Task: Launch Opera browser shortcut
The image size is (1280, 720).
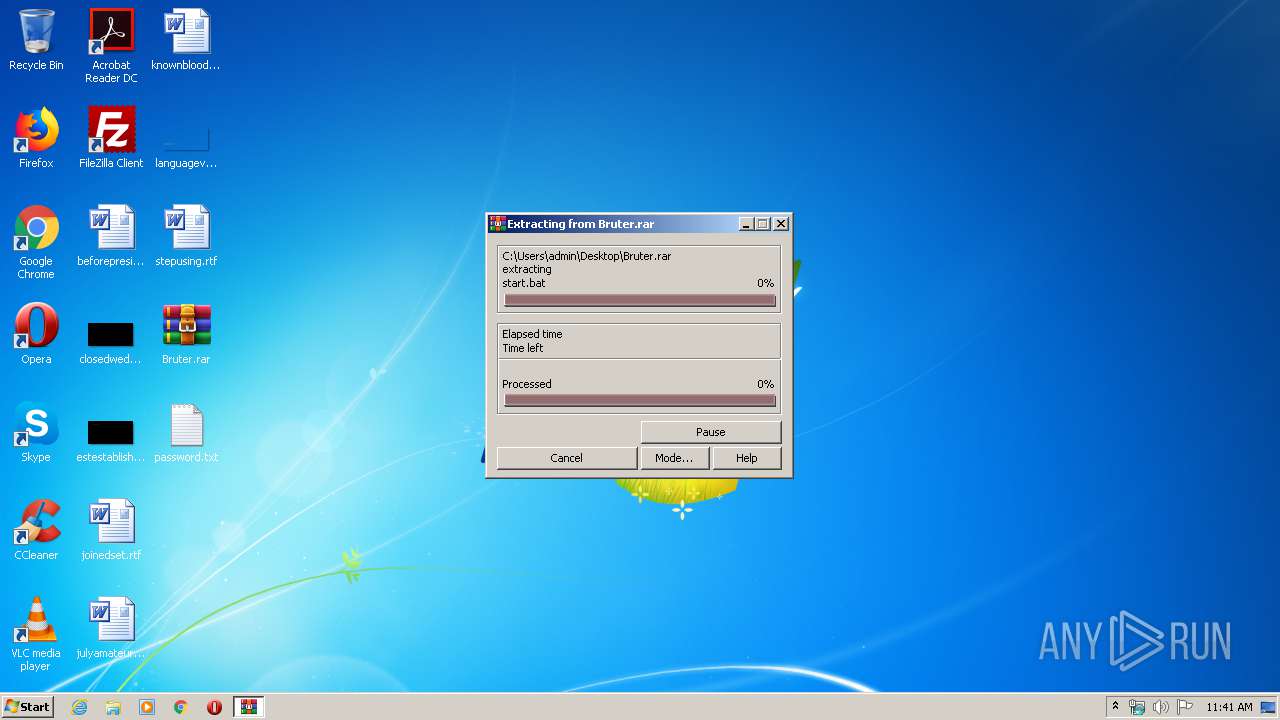Action: (x=36, y=335)
